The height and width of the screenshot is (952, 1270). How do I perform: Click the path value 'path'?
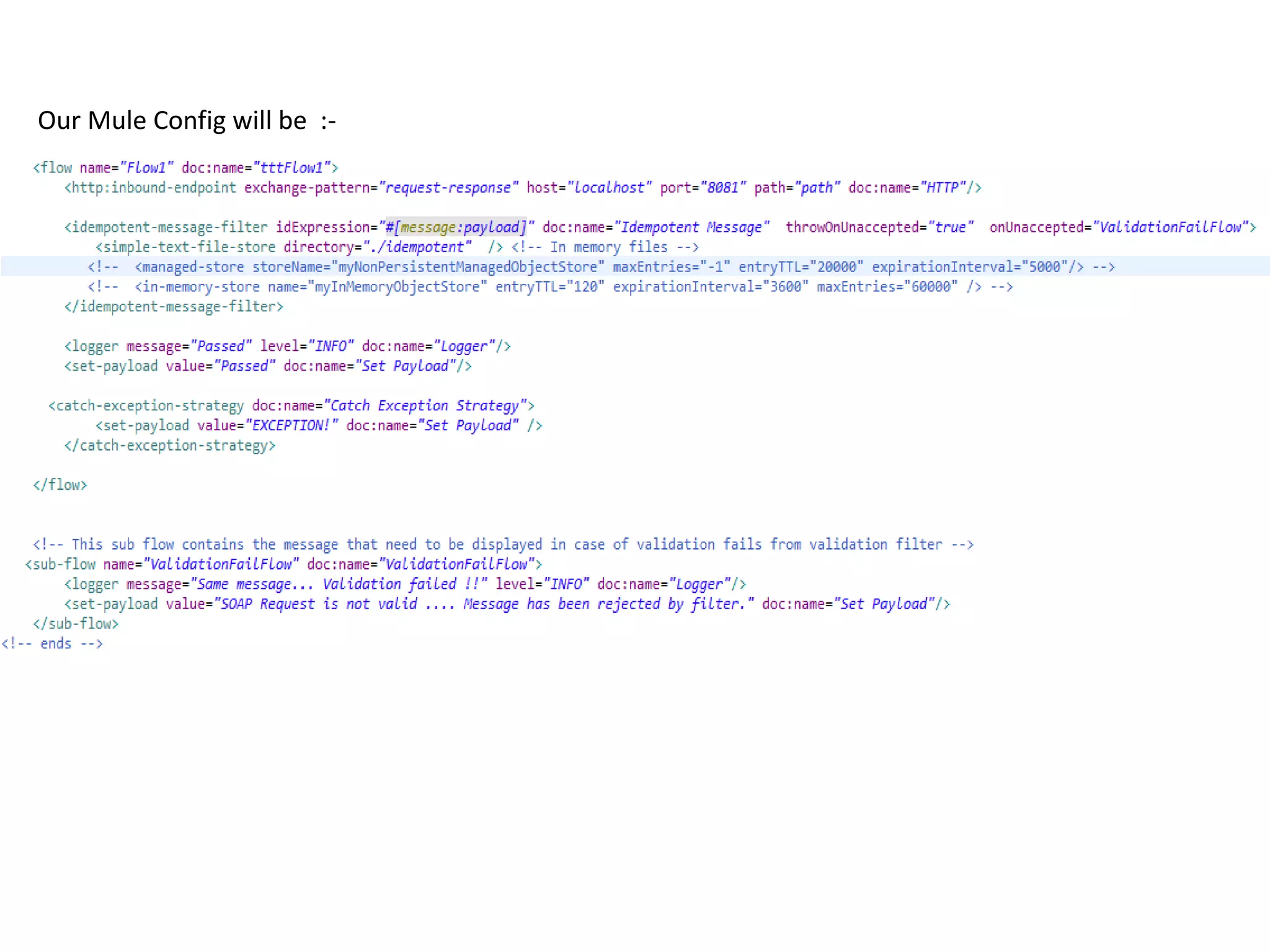(817, 187)
